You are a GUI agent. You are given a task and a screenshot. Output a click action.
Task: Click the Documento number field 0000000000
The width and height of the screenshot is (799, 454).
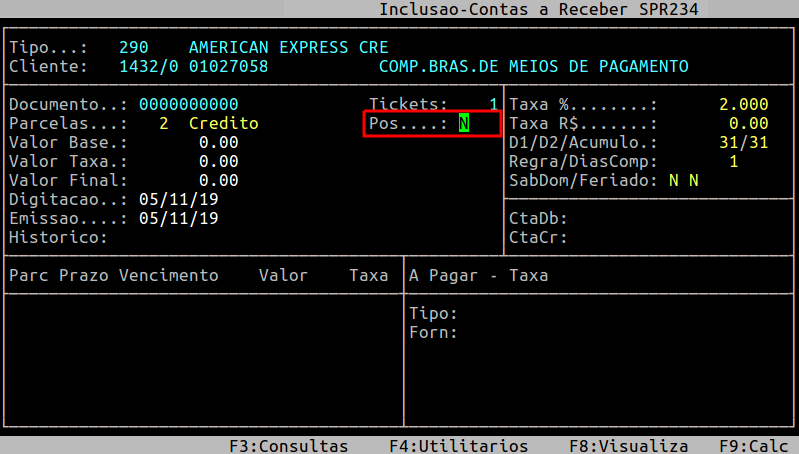188,105
